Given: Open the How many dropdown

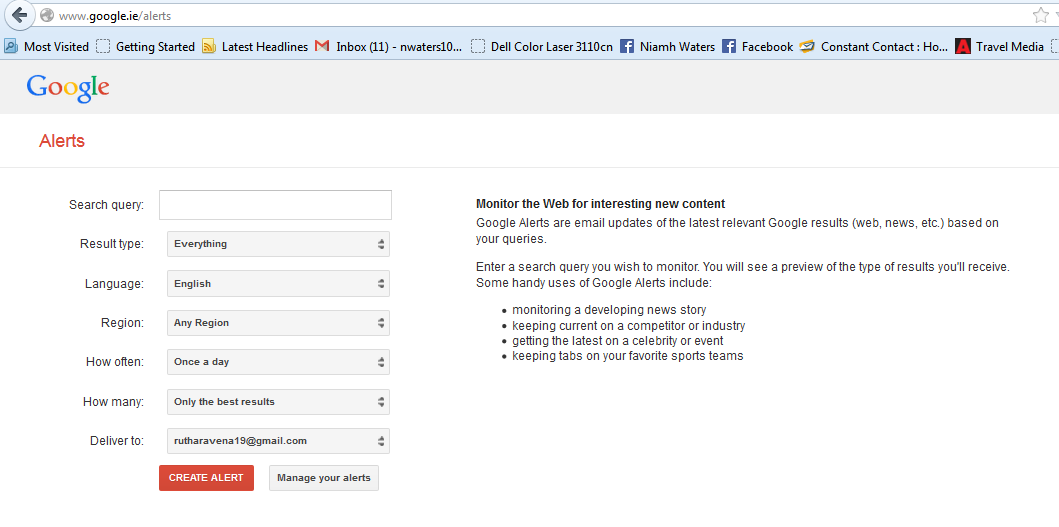Looking at the screenshot, I should click(x=278, y=402).
